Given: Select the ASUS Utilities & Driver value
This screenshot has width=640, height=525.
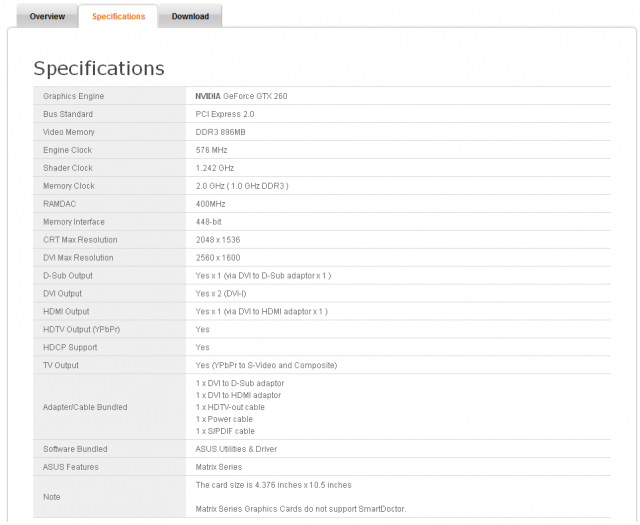Looking at the screenshot, I should tap(236, 449).
